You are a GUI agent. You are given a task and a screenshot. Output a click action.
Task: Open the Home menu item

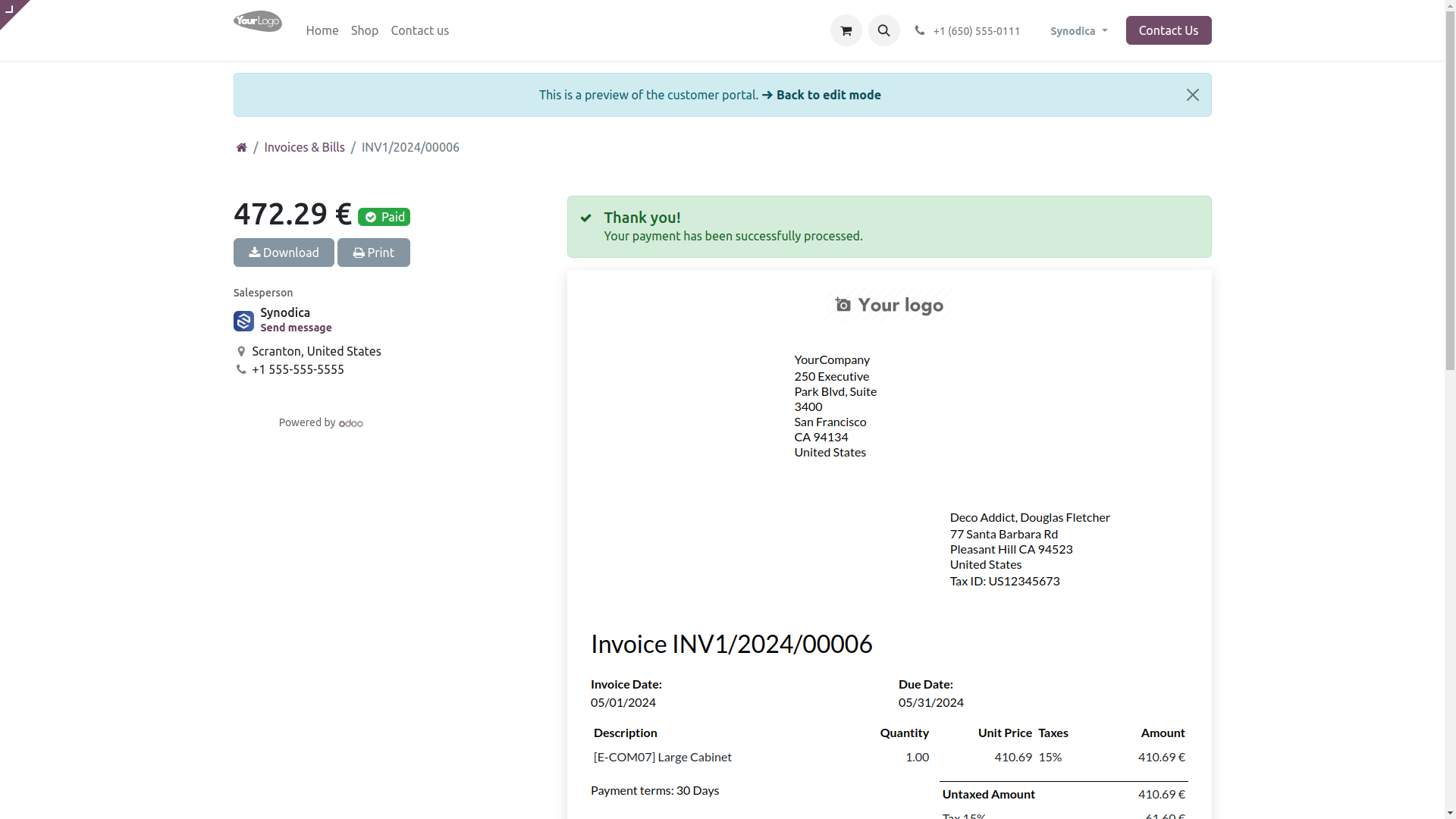point(322,30)
